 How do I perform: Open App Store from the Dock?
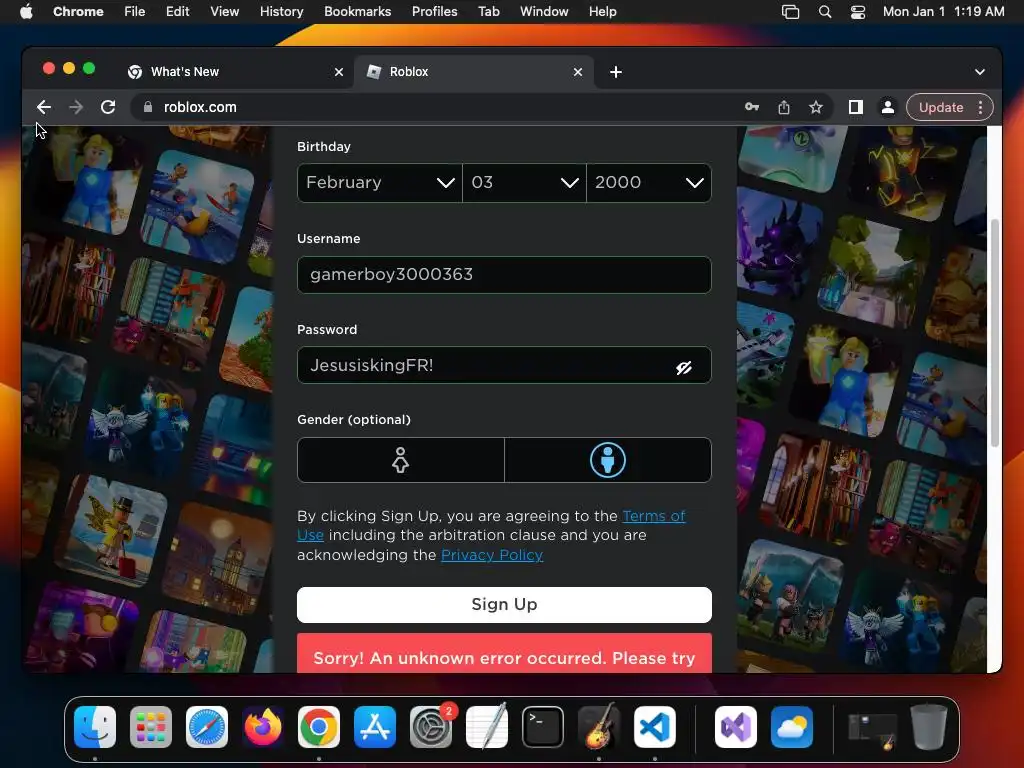tap(375, 727)
